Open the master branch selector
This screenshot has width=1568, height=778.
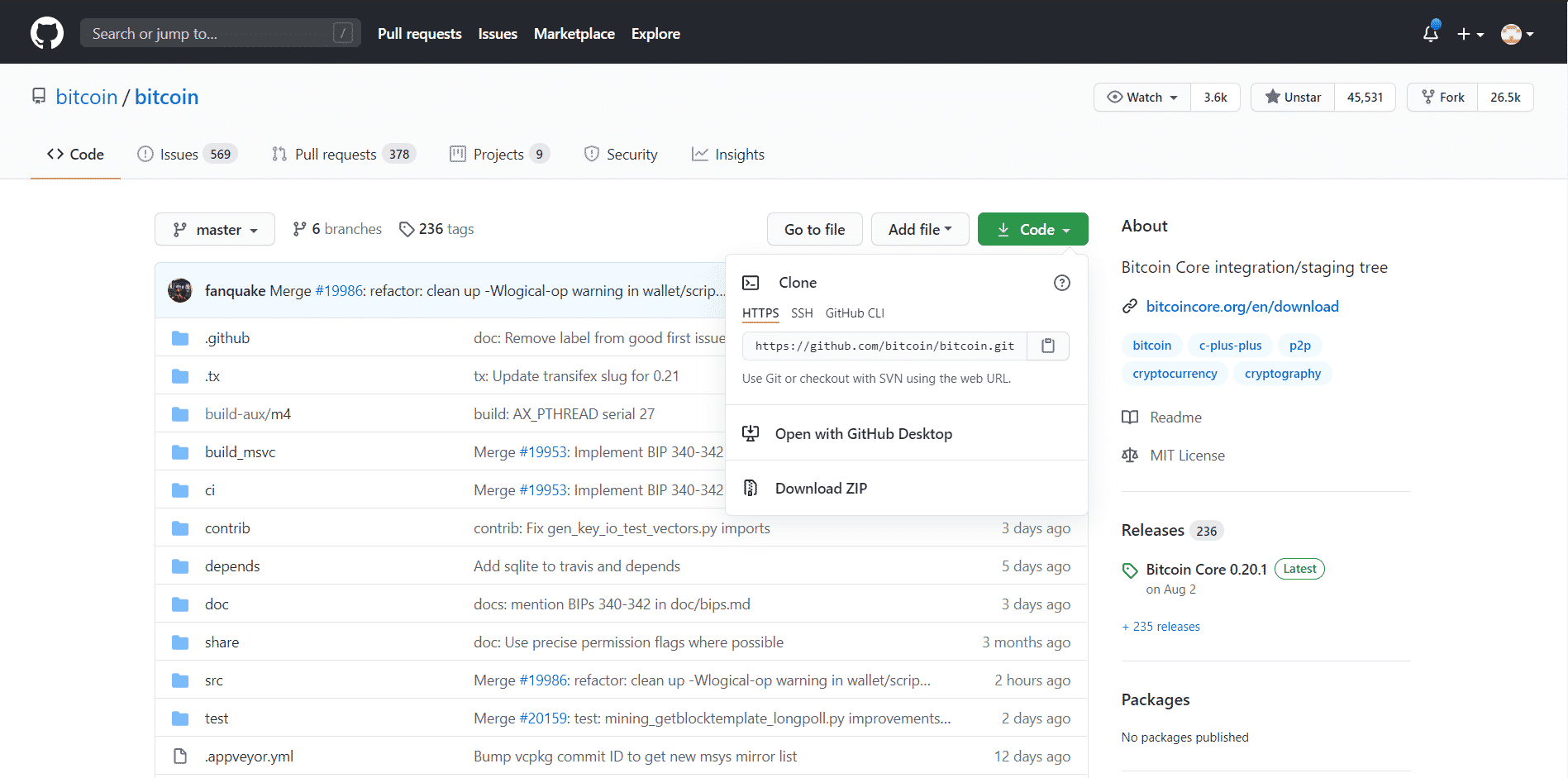[215, 229]
